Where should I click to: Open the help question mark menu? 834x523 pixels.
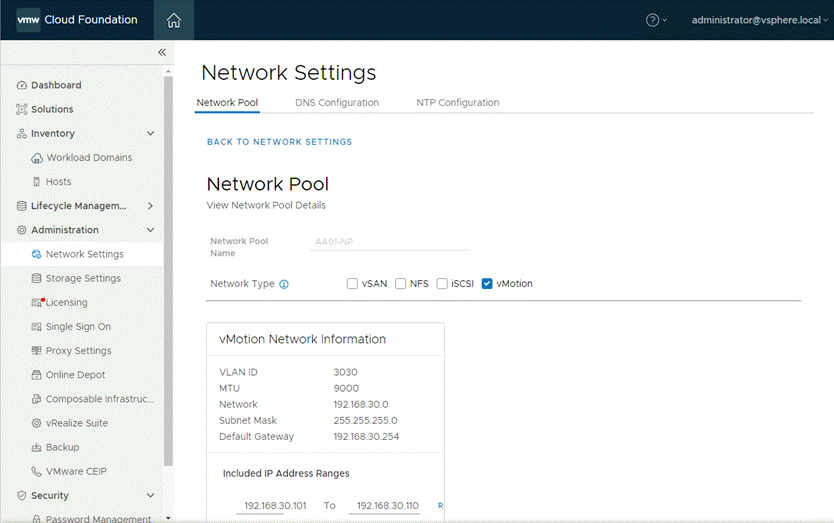click(652, 20)
